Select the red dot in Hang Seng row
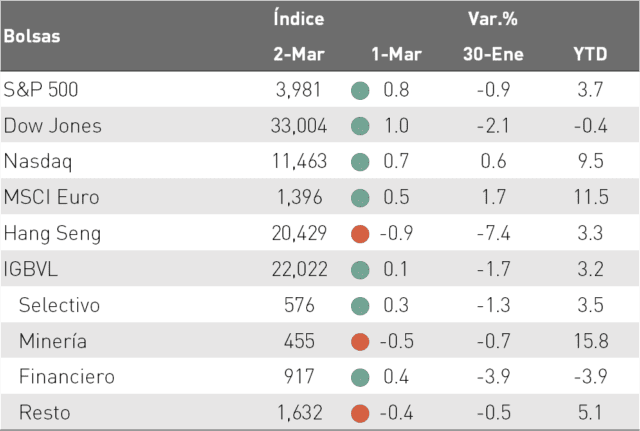The height and width of the screenshot is (431, 640). click(360, 234)
